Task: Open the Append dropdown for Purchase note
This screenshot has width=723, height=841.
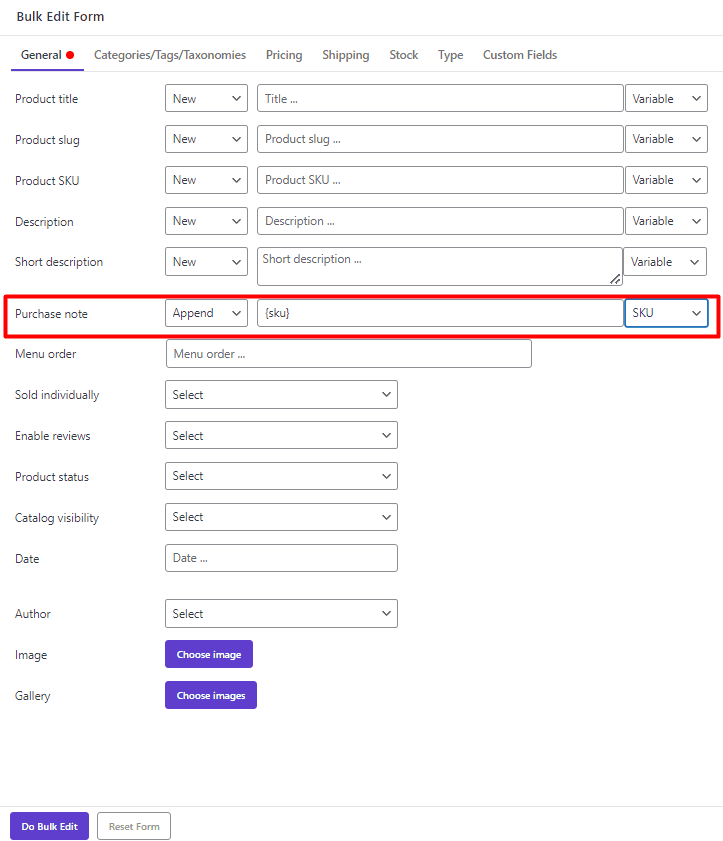Action: (206, 312)
